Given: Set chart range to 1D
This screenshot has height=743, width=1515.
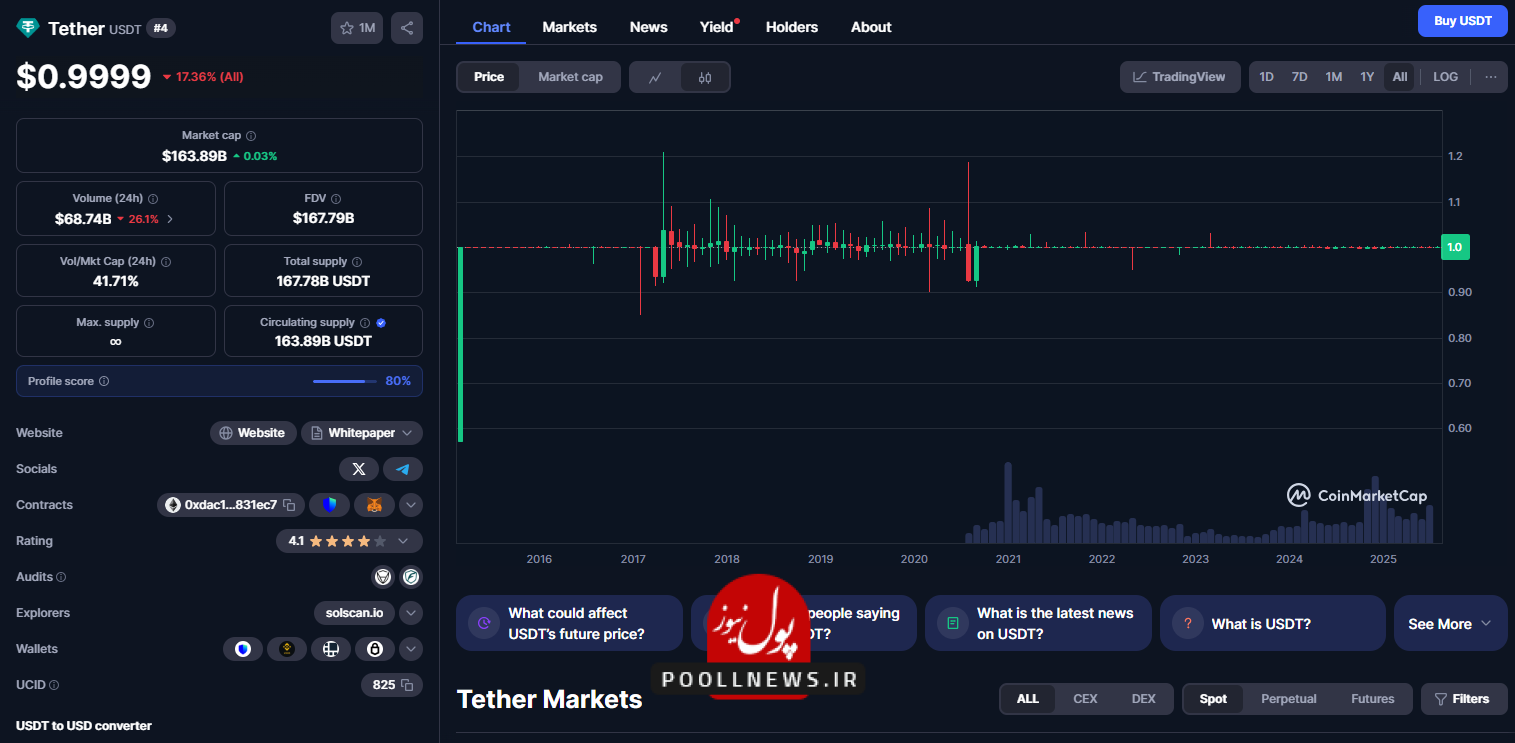Looking at the screenshot, I should coord(1266,77).
